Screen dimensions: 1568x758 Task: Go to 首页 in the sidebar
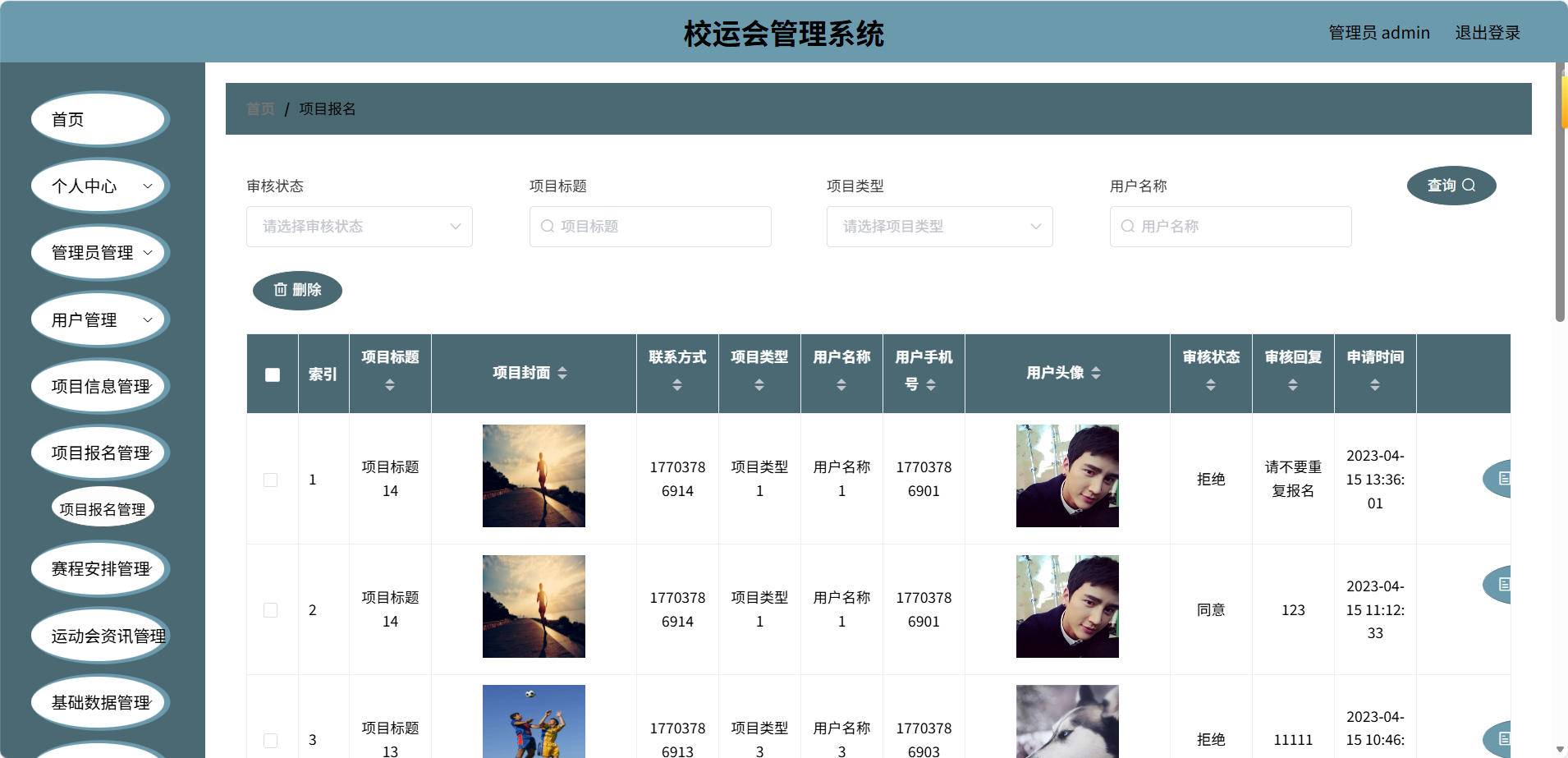click(x=100, y=120)
